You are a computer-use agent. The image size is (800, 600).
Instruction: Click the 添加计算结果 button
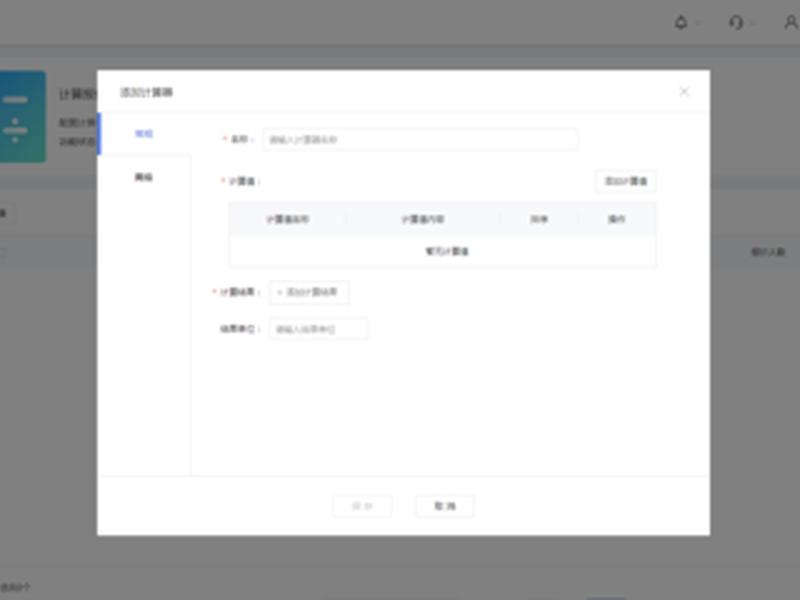pyautogui.click(x=309, y=292)
